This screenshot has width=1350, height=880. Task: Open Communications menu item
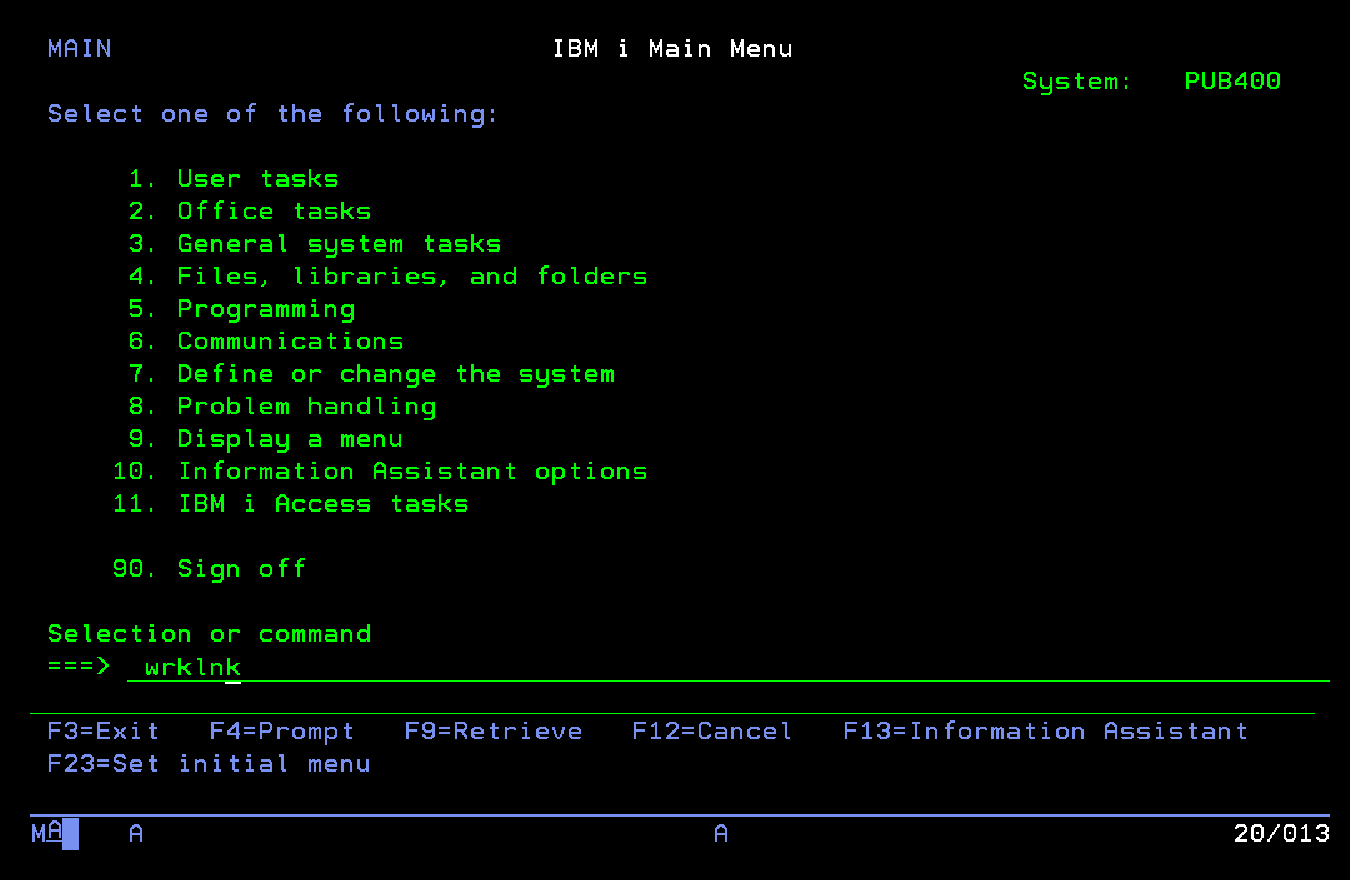click(x=290, y=341)
